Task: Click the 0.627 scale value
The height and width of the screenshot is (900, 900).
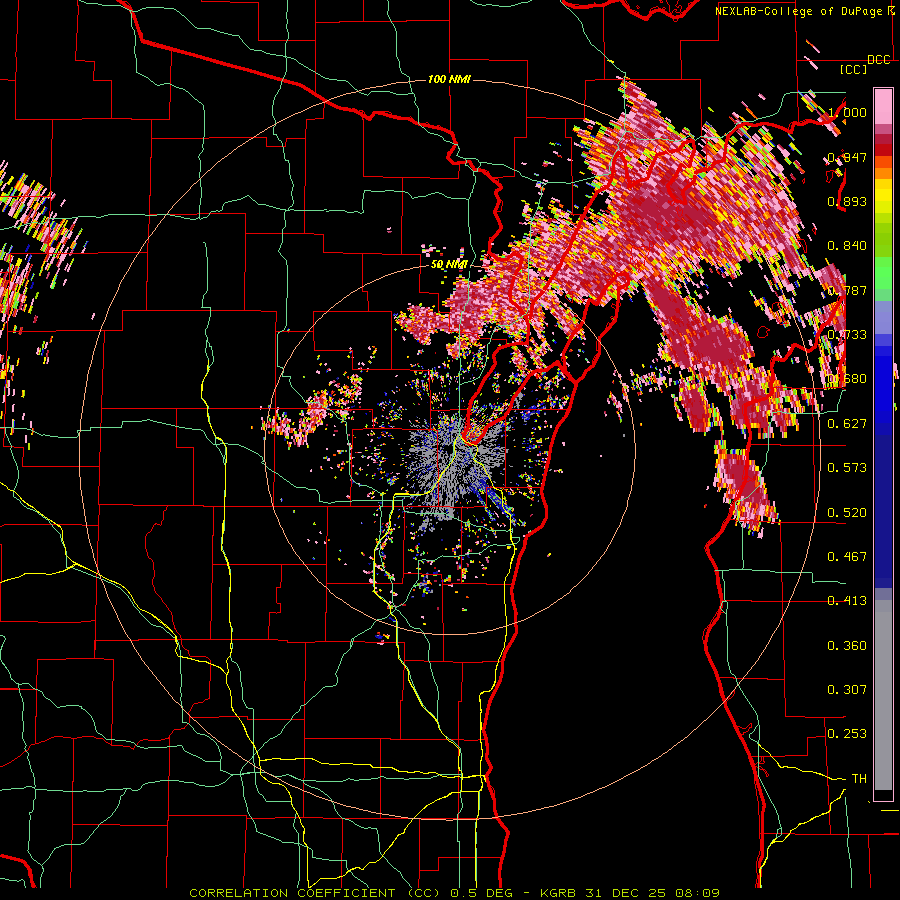Action: pos(847,424)
